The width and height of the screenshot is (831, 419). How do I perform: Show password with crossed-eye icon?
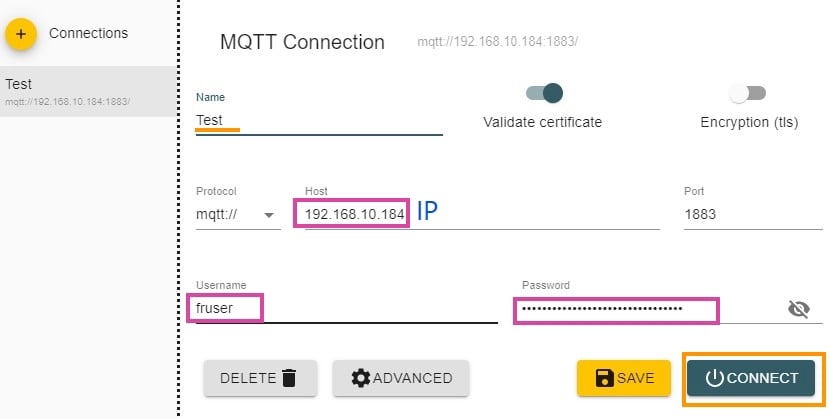point(798,309)
